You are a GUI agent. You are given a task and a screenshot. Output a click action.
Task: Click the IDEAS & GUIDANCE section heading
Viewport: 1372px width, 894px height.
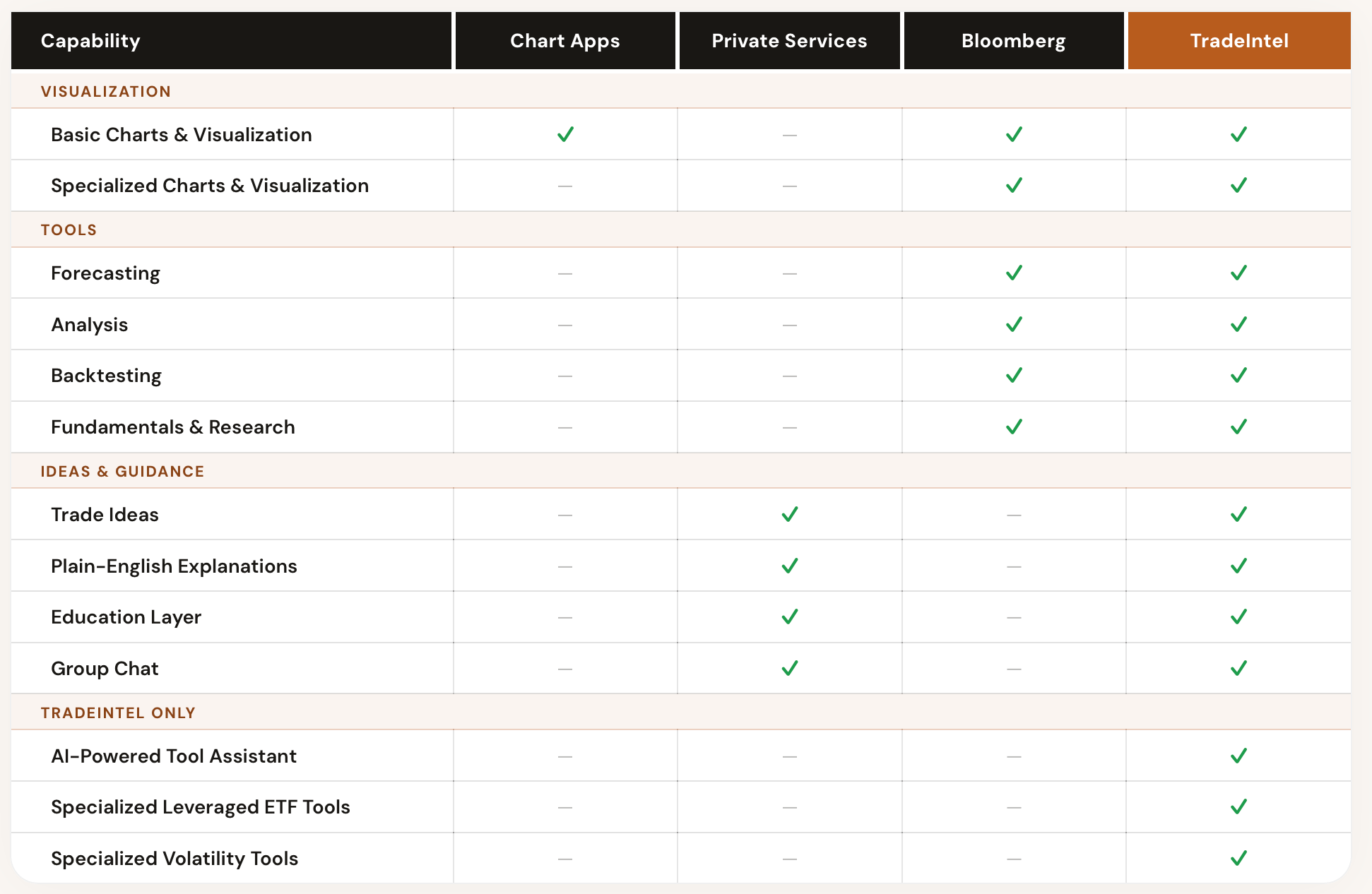click(122, 471)
